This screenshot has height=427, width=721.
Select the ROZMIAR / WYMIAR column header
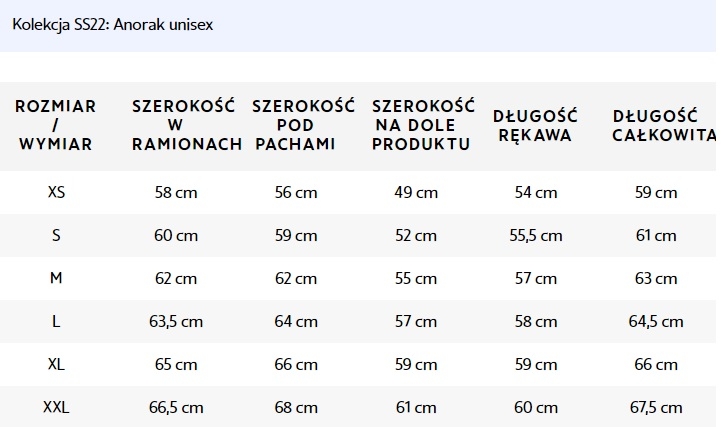pyautogui.click(x=56, y=125)
